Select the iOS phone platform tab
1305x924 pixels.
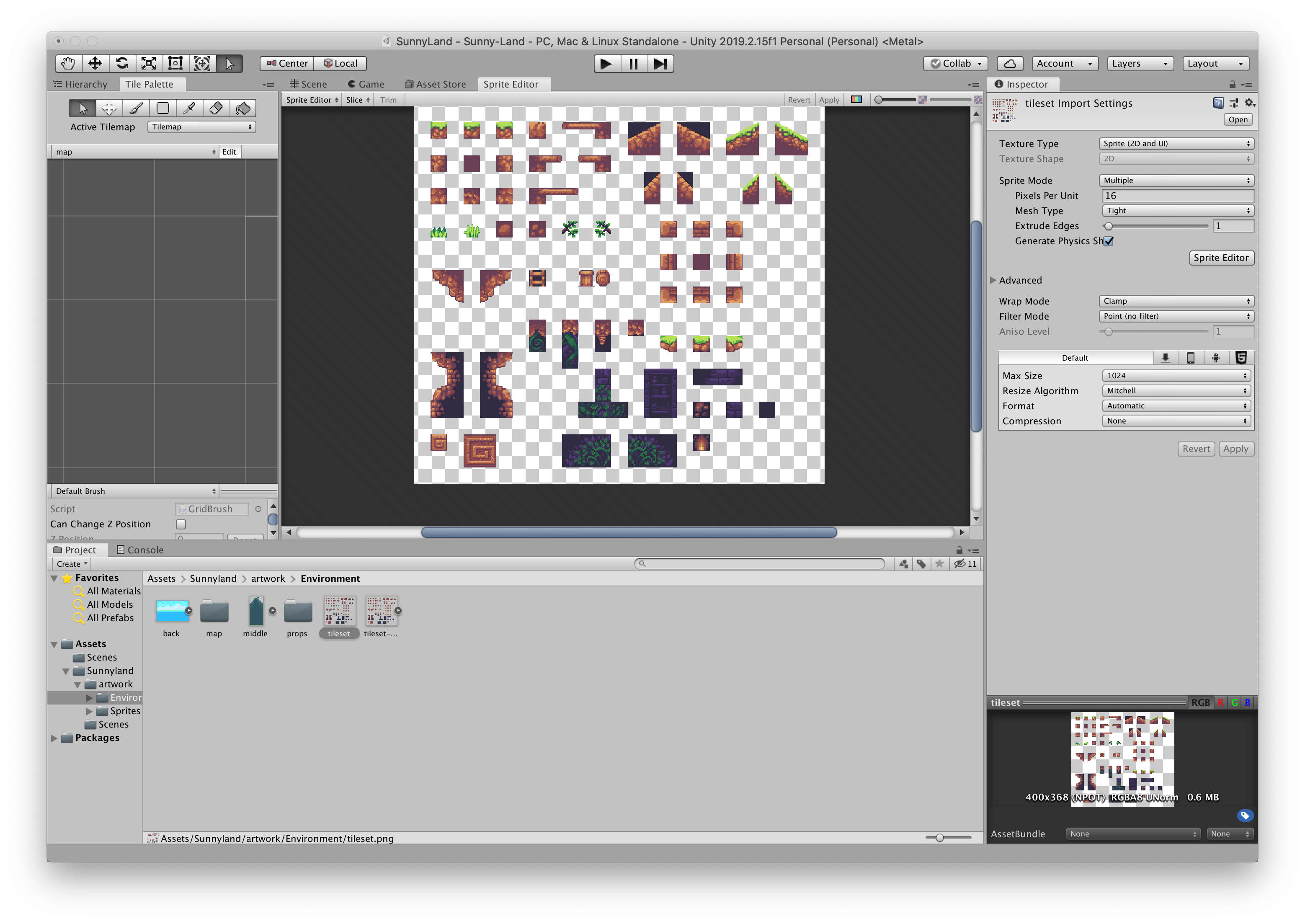tap(1190, 357)
